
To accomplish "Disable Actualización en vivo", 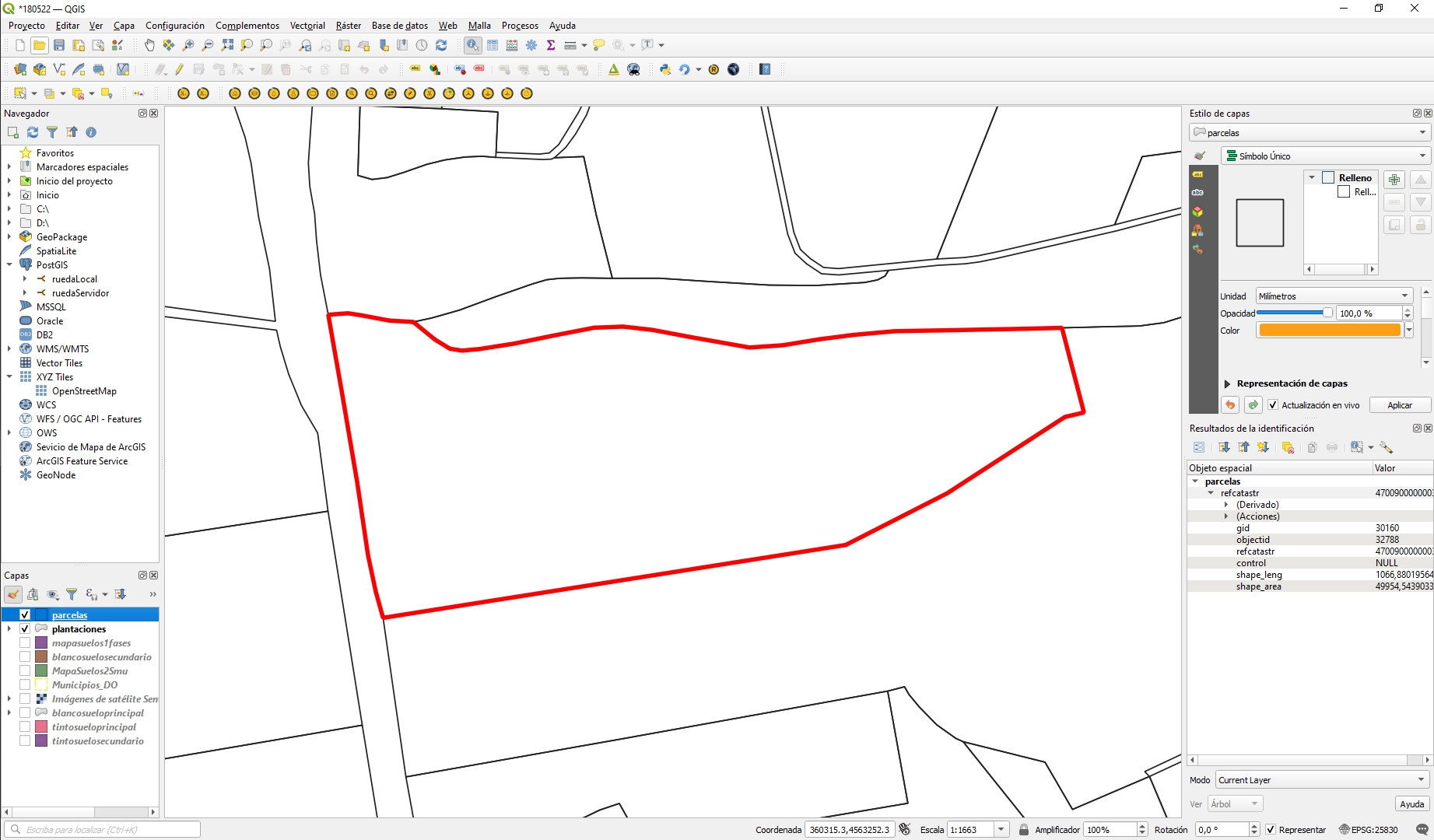I will pyautogui.click(x=1273, y=404).
